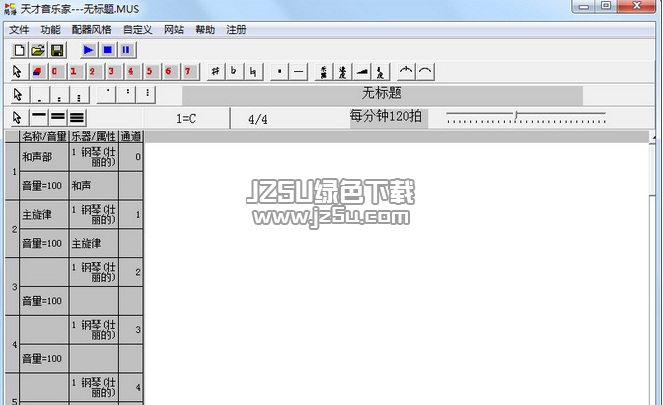663x405 pixels.
Task: Click track 4's 音量=100 volume cell
Action: pyautogui.click(x=44, y=358)
